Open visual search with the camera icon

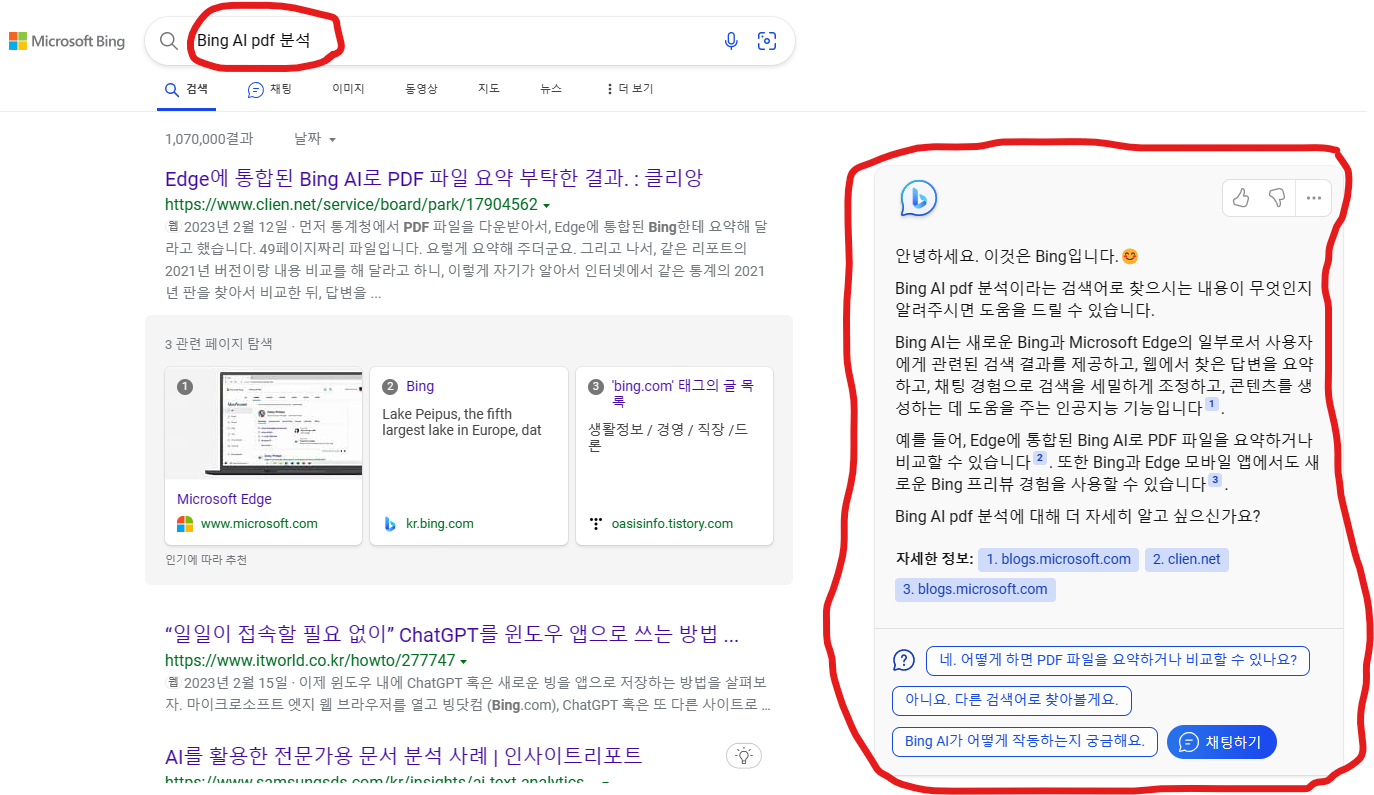(x=767, y=40)
